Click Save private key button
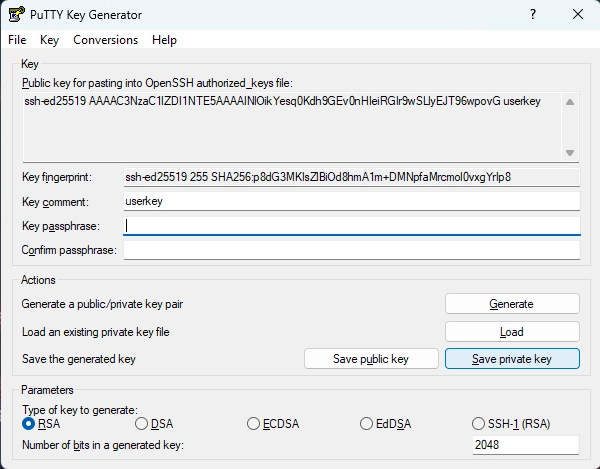600x469 pixels. click(512, 359)
